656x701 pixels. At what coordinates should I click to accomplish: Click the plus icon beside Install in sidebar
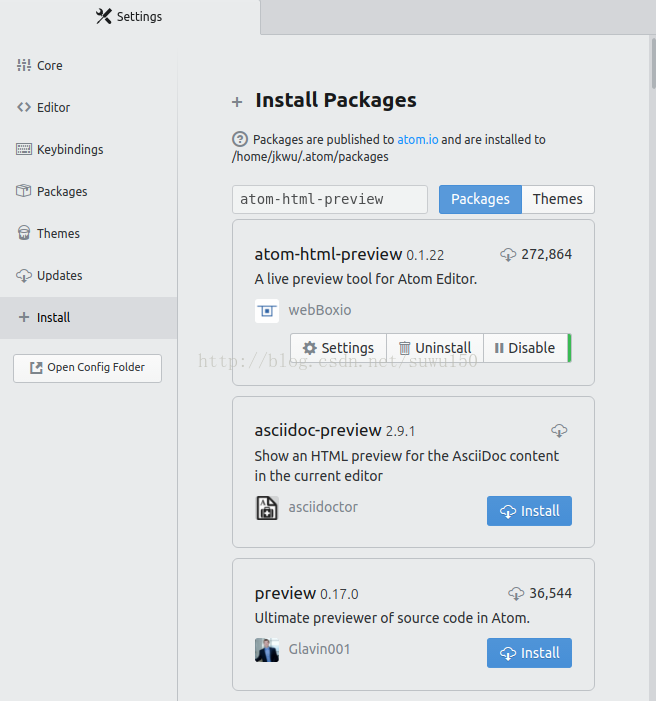24,317
